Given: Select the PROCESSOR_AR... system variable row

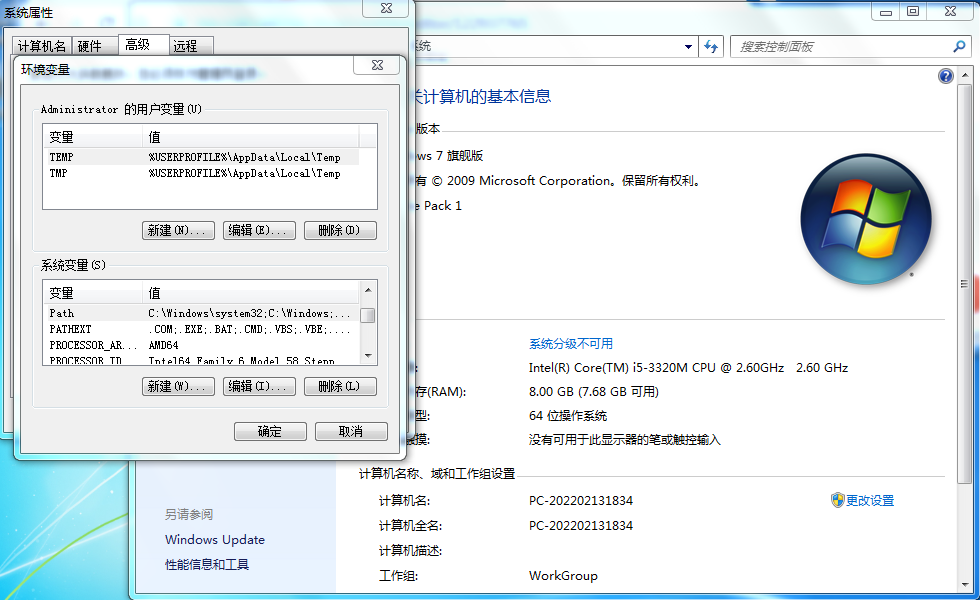Looking at the screenshot, I should pos(204,345).
